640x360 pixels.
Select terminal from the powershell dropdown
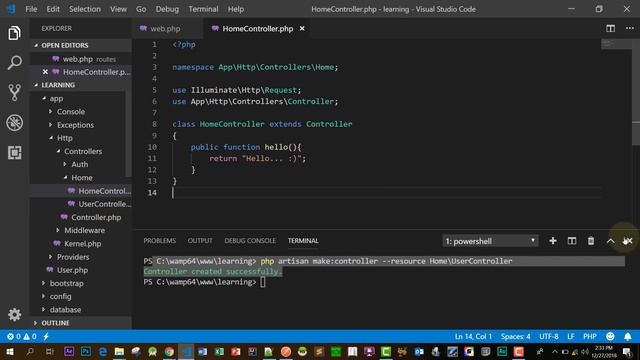(x=490, y=241)
